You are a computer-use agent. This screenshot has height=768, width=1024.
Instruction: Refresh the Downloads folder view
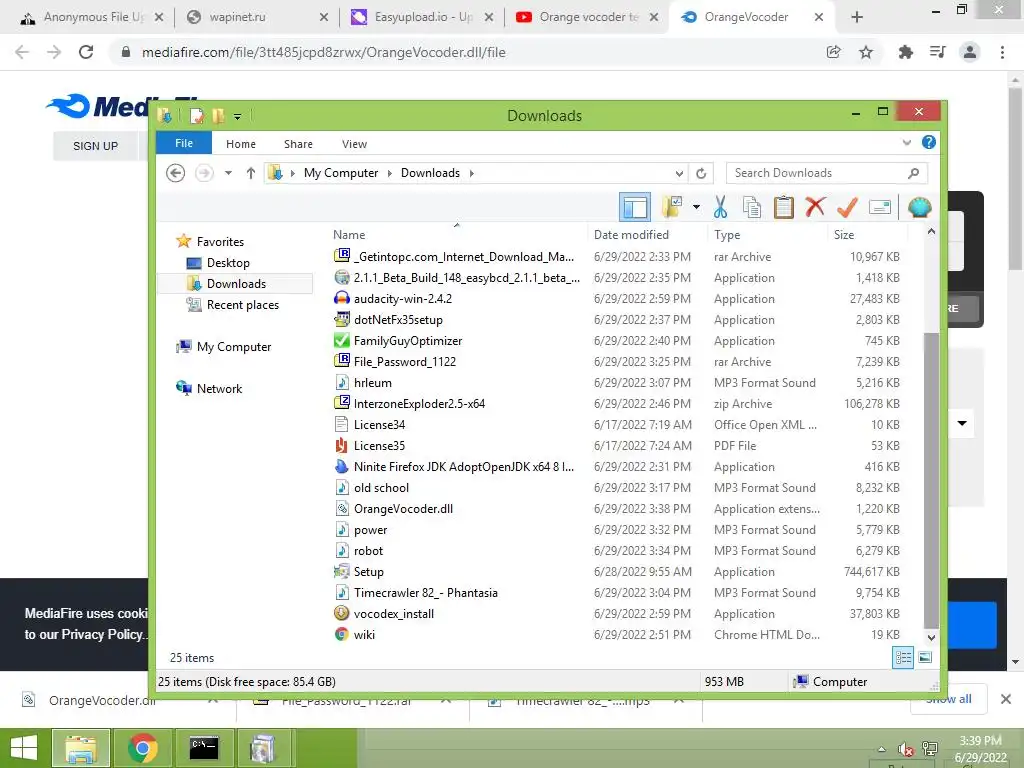click(x=701, y=174)
